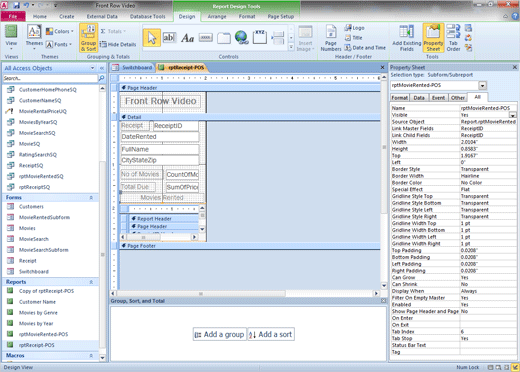The image size is (520, 372).
Task: Select the MovieRentalPriceUQ query
Action: 43,111
